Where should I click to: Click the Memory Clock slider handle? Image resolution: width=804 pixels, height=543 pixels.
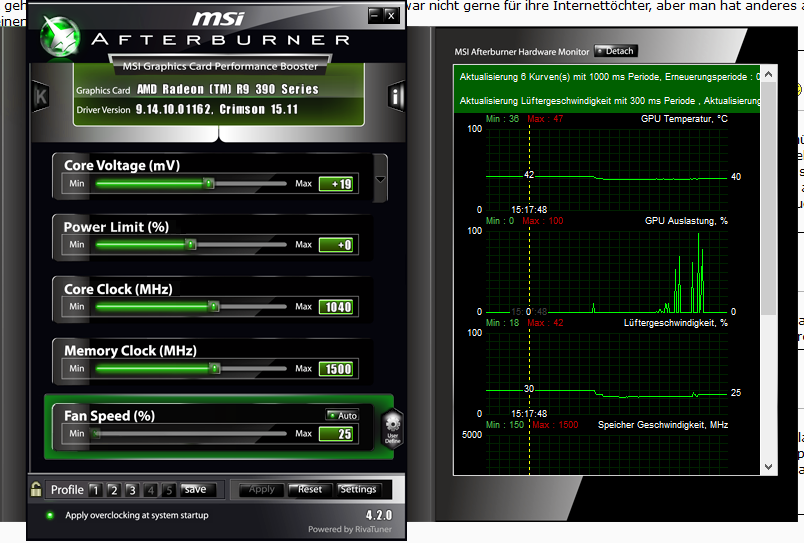point(215,368)
